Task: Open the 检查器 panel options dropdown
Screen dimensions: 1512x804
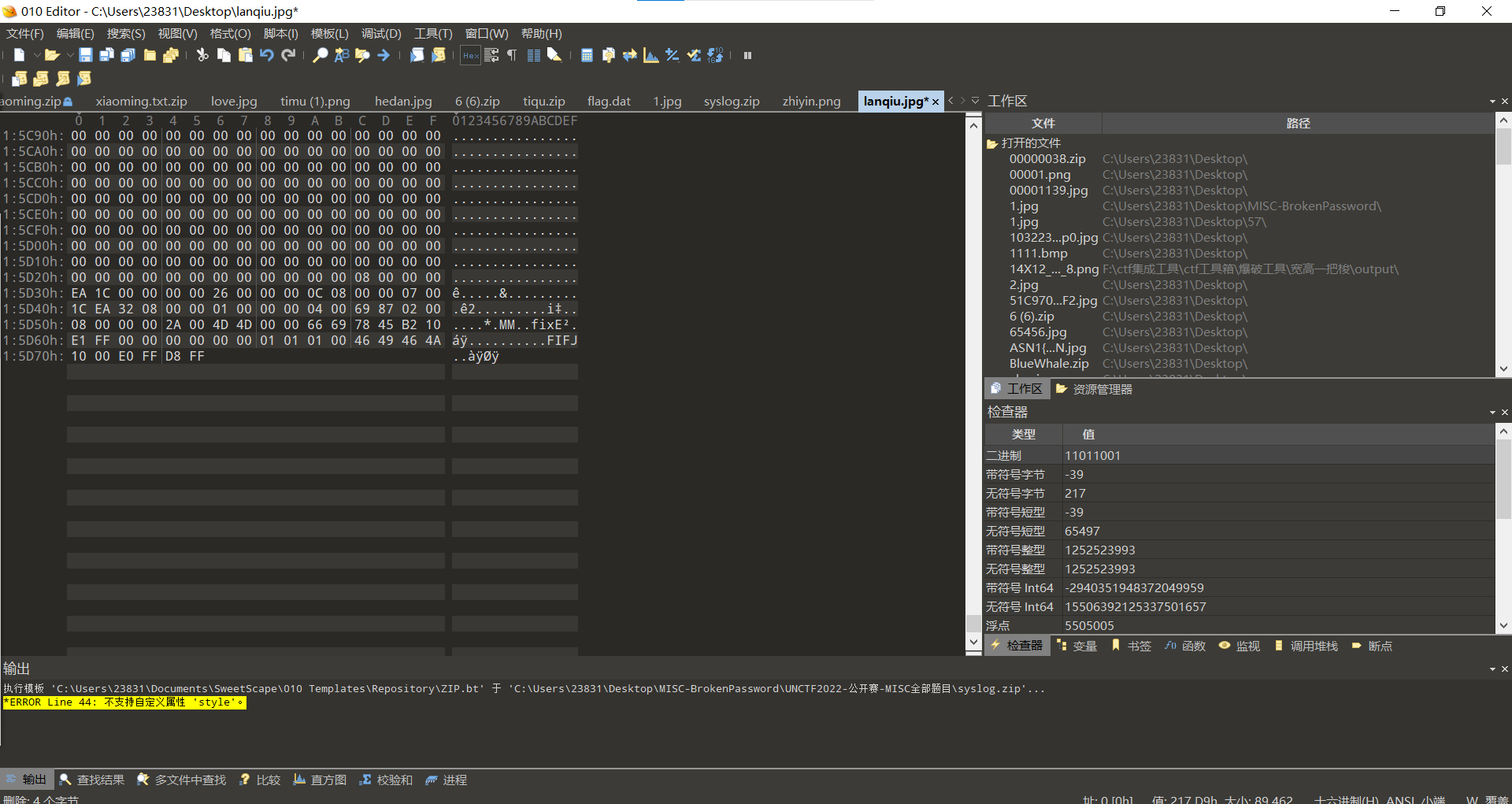Action: coord(1492,413)
